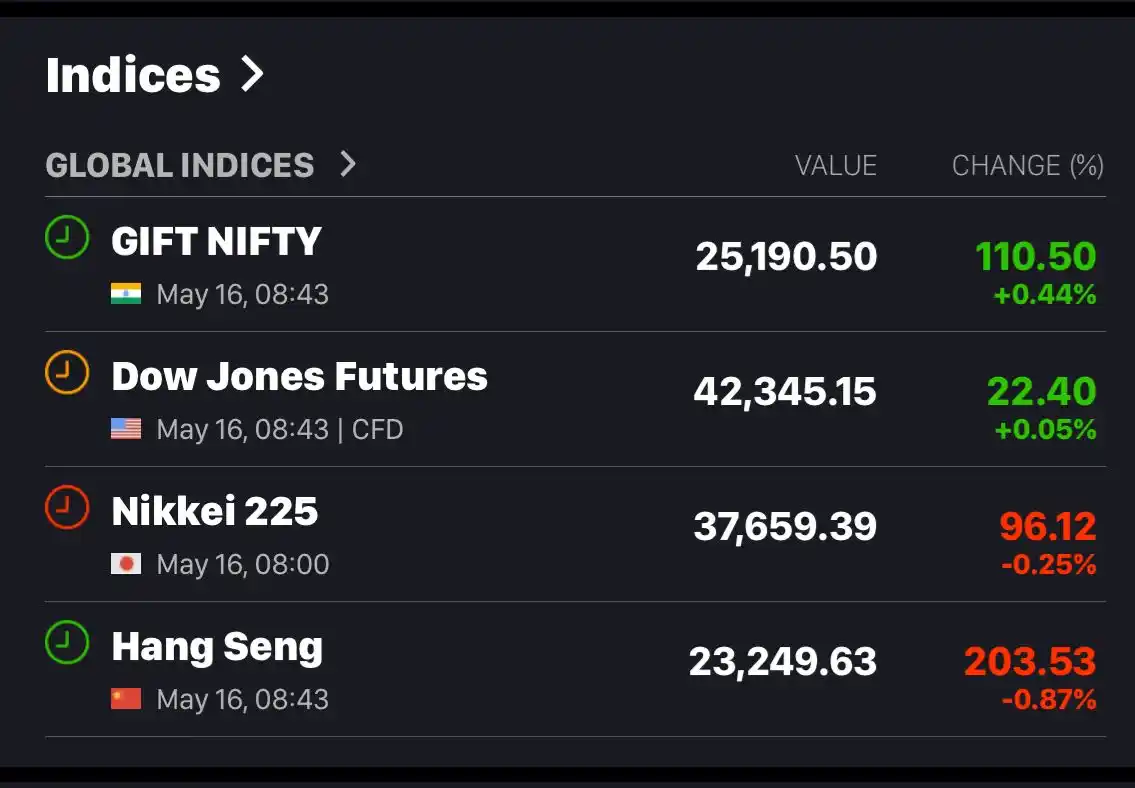Open the GLOBAL INDICES label
Viewport: 1135px width, 788px height.
coord(180,166)
